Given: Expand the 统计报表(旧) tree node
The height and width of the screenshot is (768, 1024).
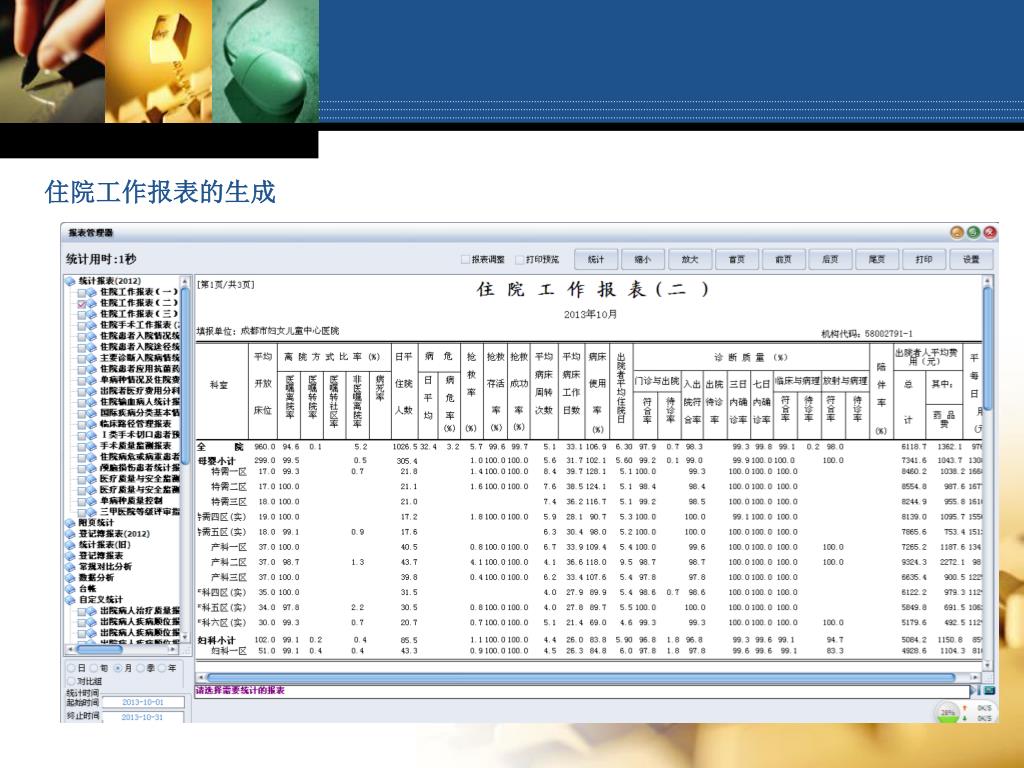Looking at the screenshot, I should [x=70, y=545].
